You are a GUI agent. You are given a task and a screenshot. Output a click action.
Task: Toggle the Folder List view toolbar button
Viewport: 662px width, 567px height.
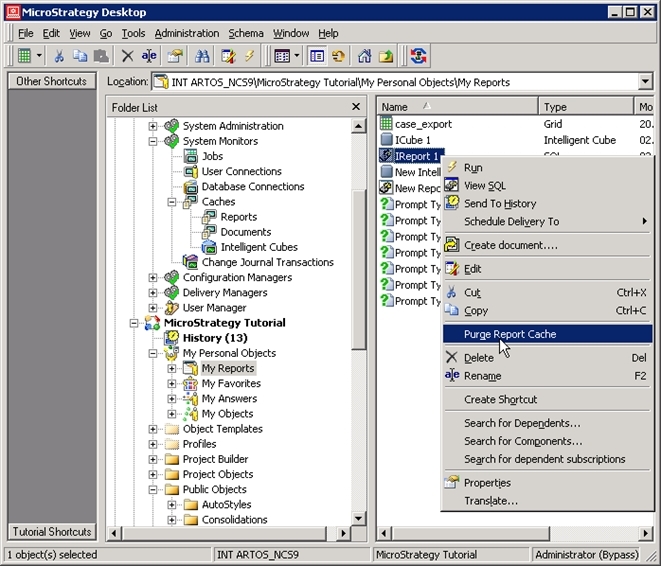tap(317, 55)
